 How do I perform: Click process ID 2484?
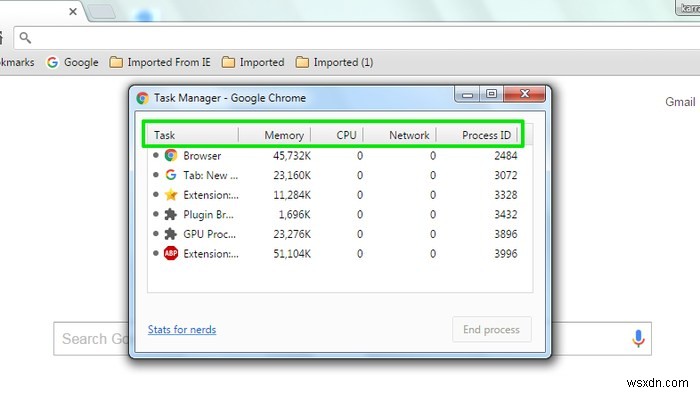506,155
